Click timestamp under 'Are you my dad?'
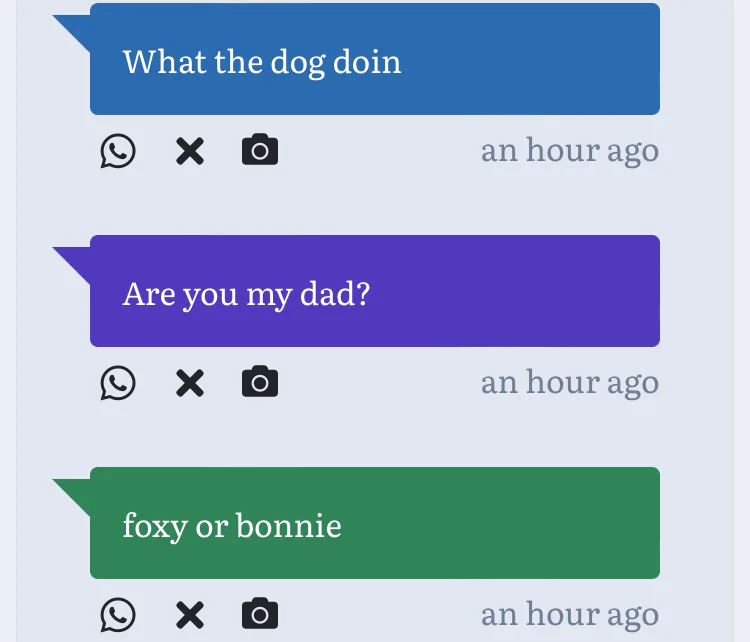 (569, 383)
